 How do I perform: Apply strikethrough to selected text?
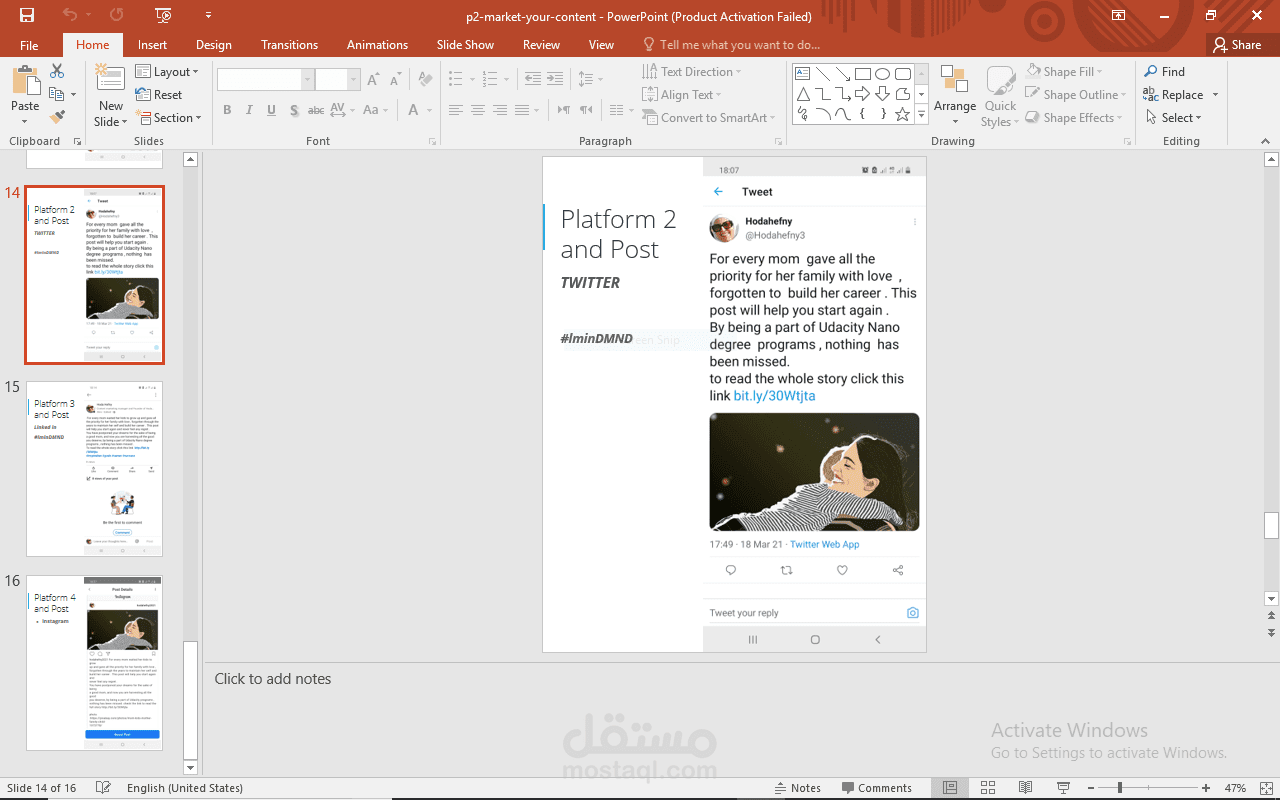click(x=316, y=110)
